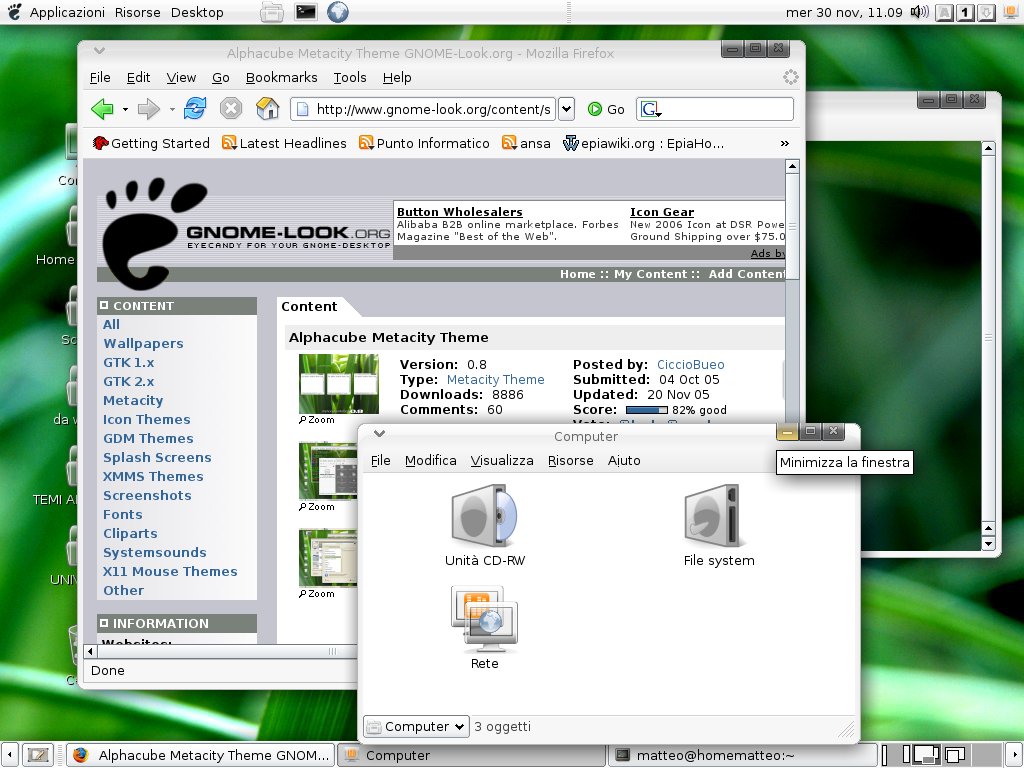This screenshot has height=768, width=1024.
Task: Click the printer icon in top panel
Action: (272, 12)
